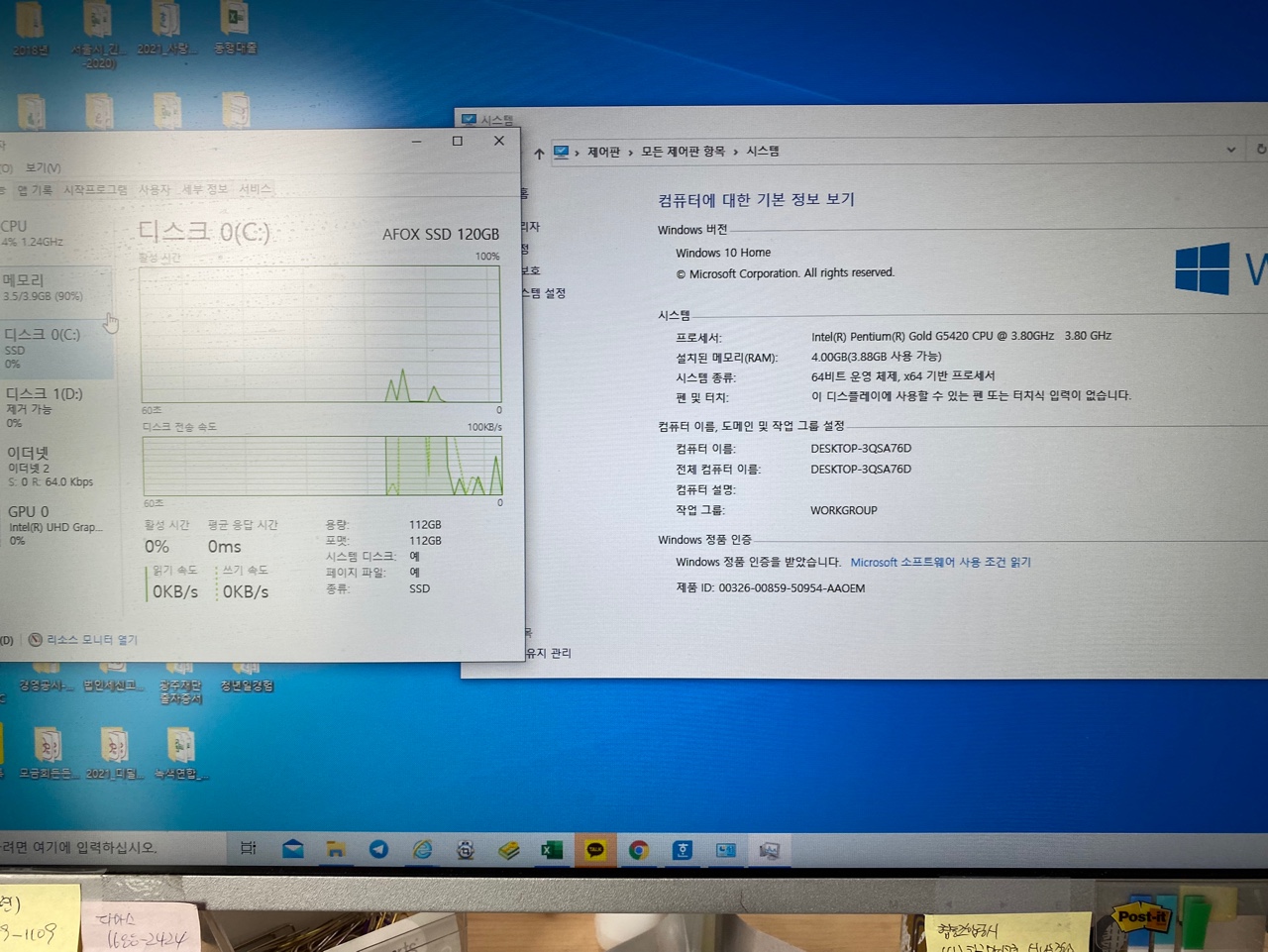
Task: Open KakaoTalk from the taskbar
Action: click(595, 850)
